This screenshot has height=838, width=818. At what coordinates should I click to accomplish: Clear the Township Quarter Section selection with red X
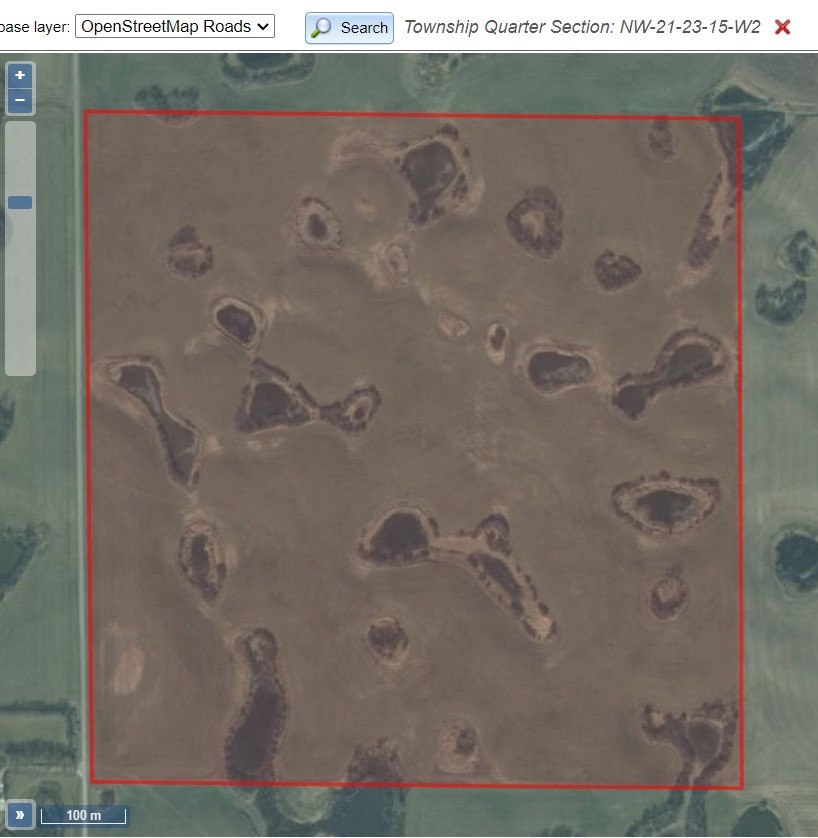(782, 27)
